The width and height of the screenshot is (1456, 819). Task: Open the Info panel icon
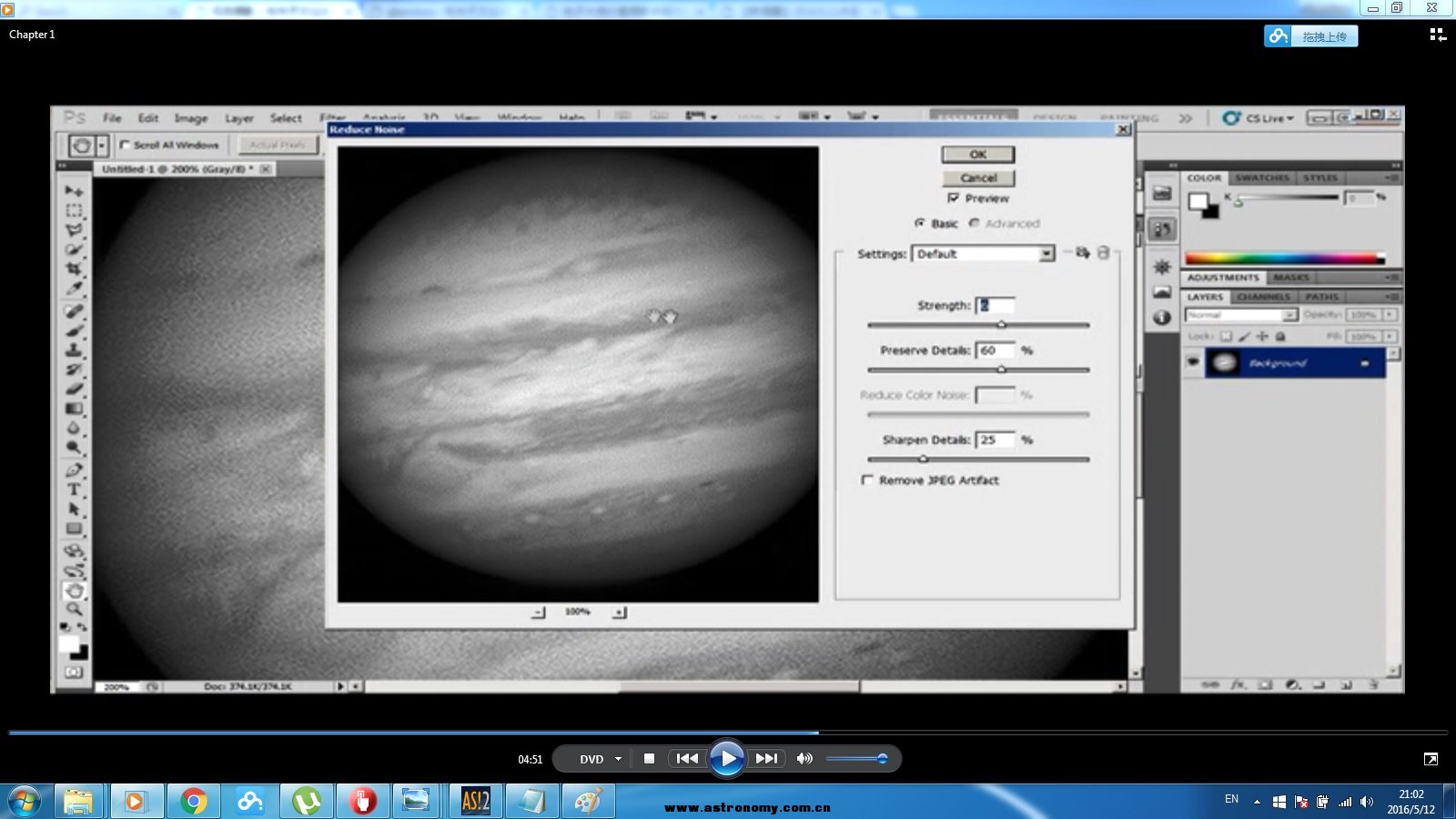1162,318
